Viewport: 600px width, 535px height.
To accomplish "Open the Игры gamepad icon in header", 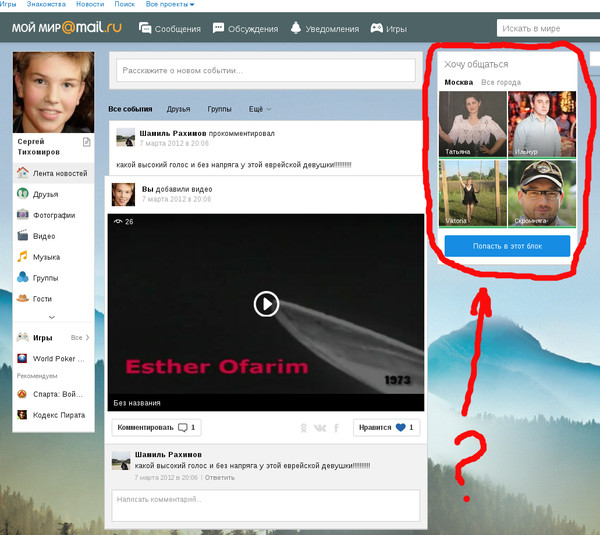I will point(377,28).
